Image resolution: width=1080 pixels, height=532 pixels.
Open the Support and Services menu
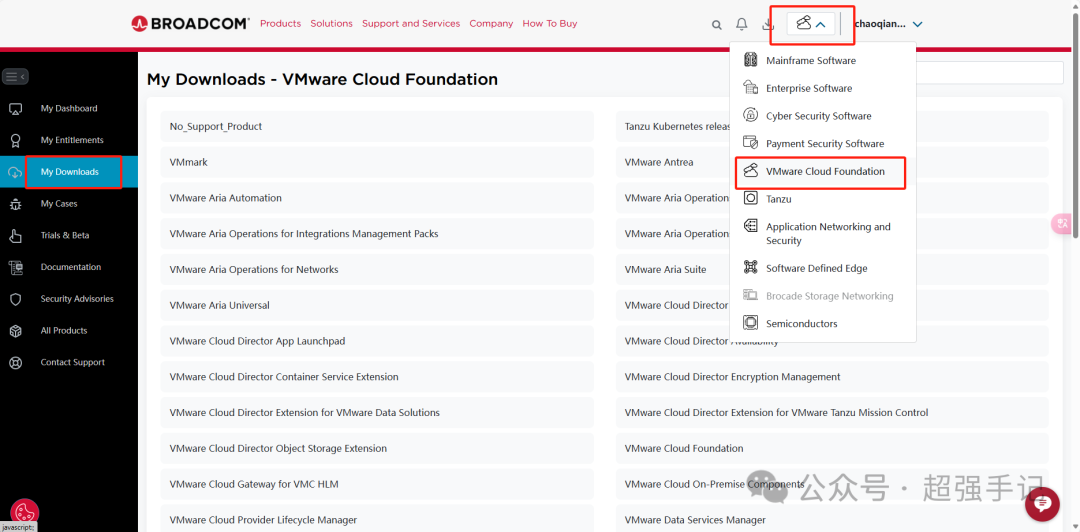tap(411, 23)
